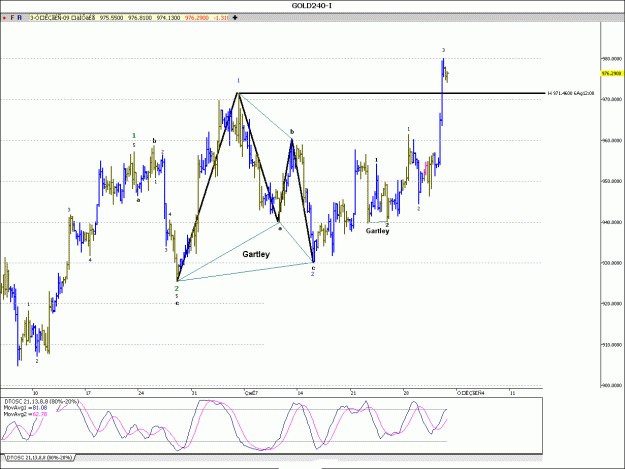The width and height of the screenshot is (625, 469).
Task: Click the 976.8100 high price in header
Action: click(140, 18)
